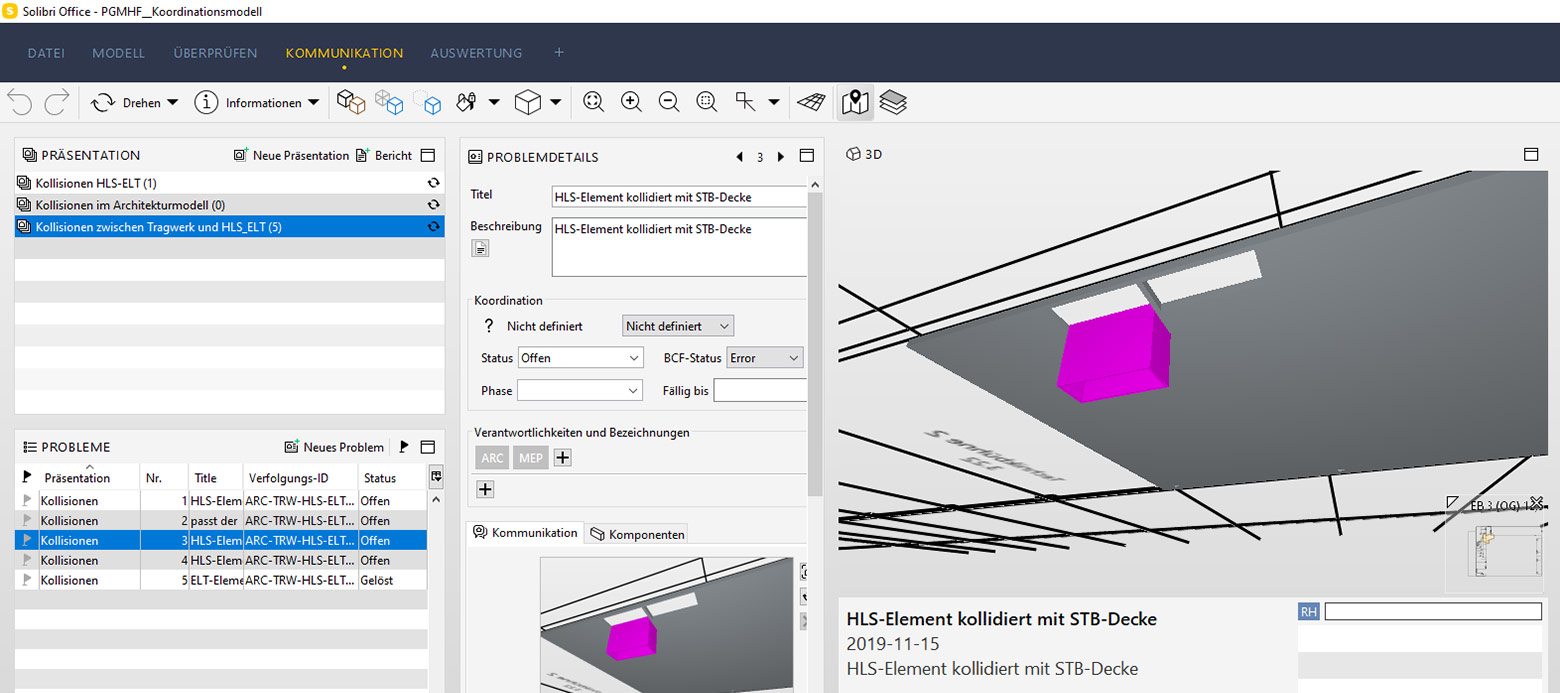1560x693 pixels.
Task: Click the map navigation icon in toolbar
Action: point(855,102)
